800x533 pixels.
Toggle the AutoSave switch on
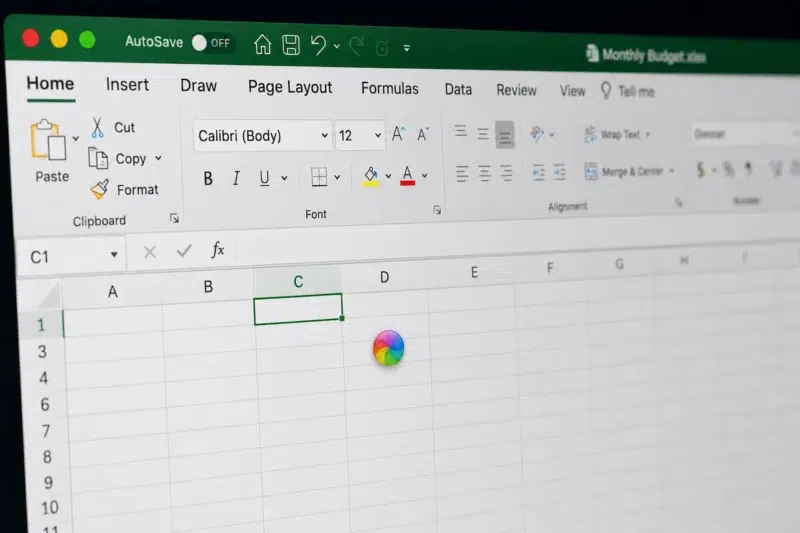click(x=213, y=43)
